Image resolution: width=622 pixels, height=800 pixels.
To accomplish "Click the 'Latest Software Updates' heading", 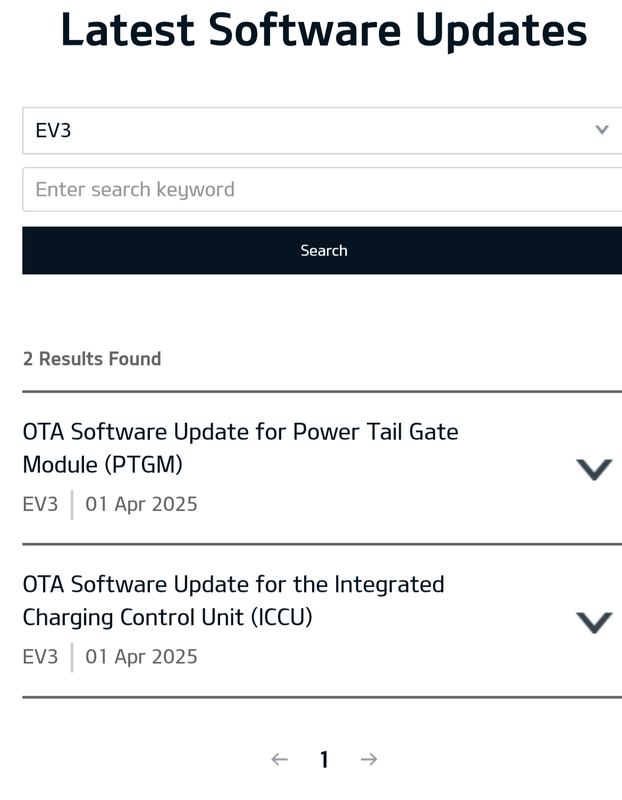I will coord(323,30).
